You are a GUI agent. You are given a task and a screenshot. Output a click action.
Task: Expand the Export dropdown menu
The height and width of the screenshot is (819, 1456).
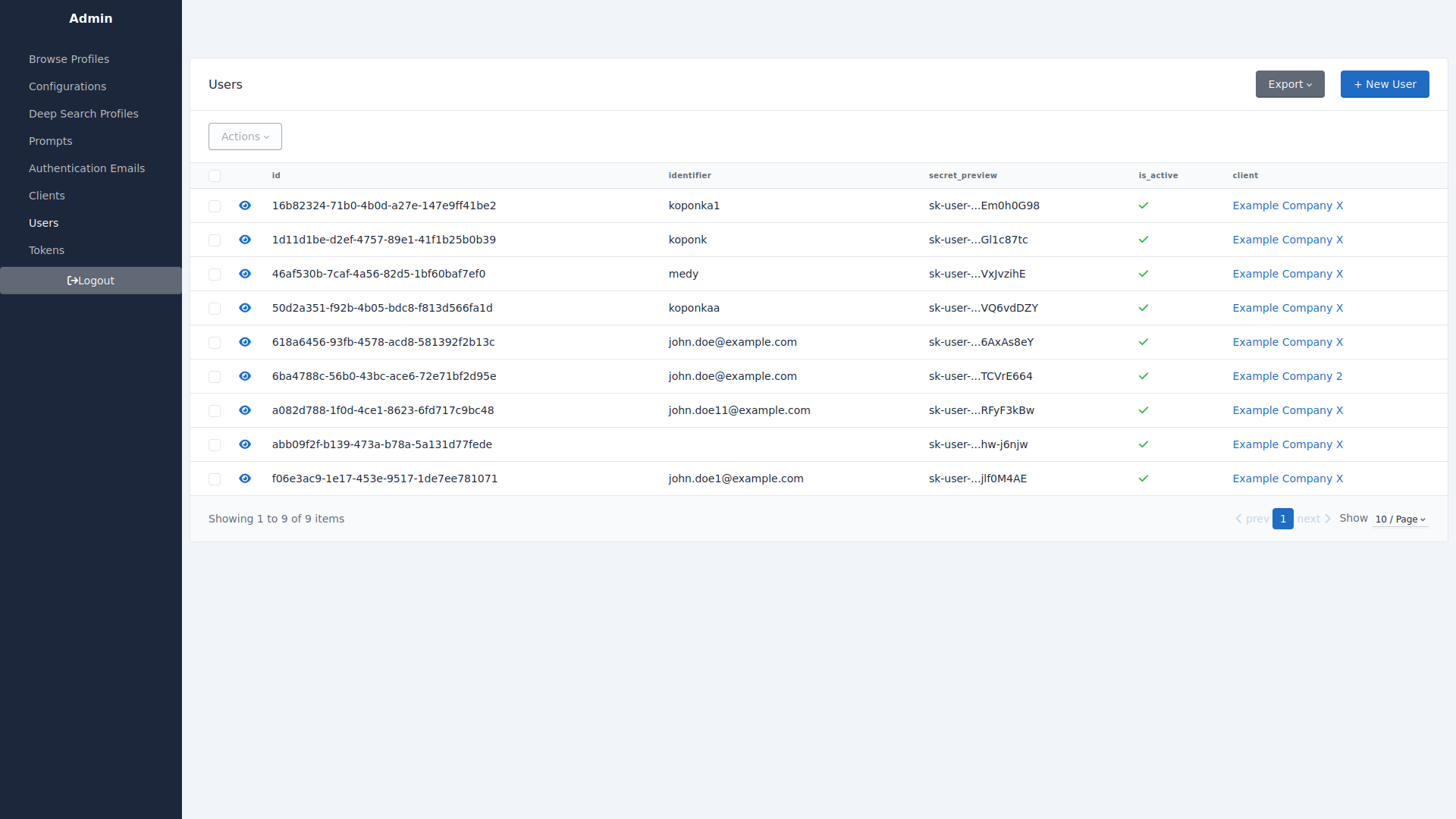click(x=1289, y=84)
